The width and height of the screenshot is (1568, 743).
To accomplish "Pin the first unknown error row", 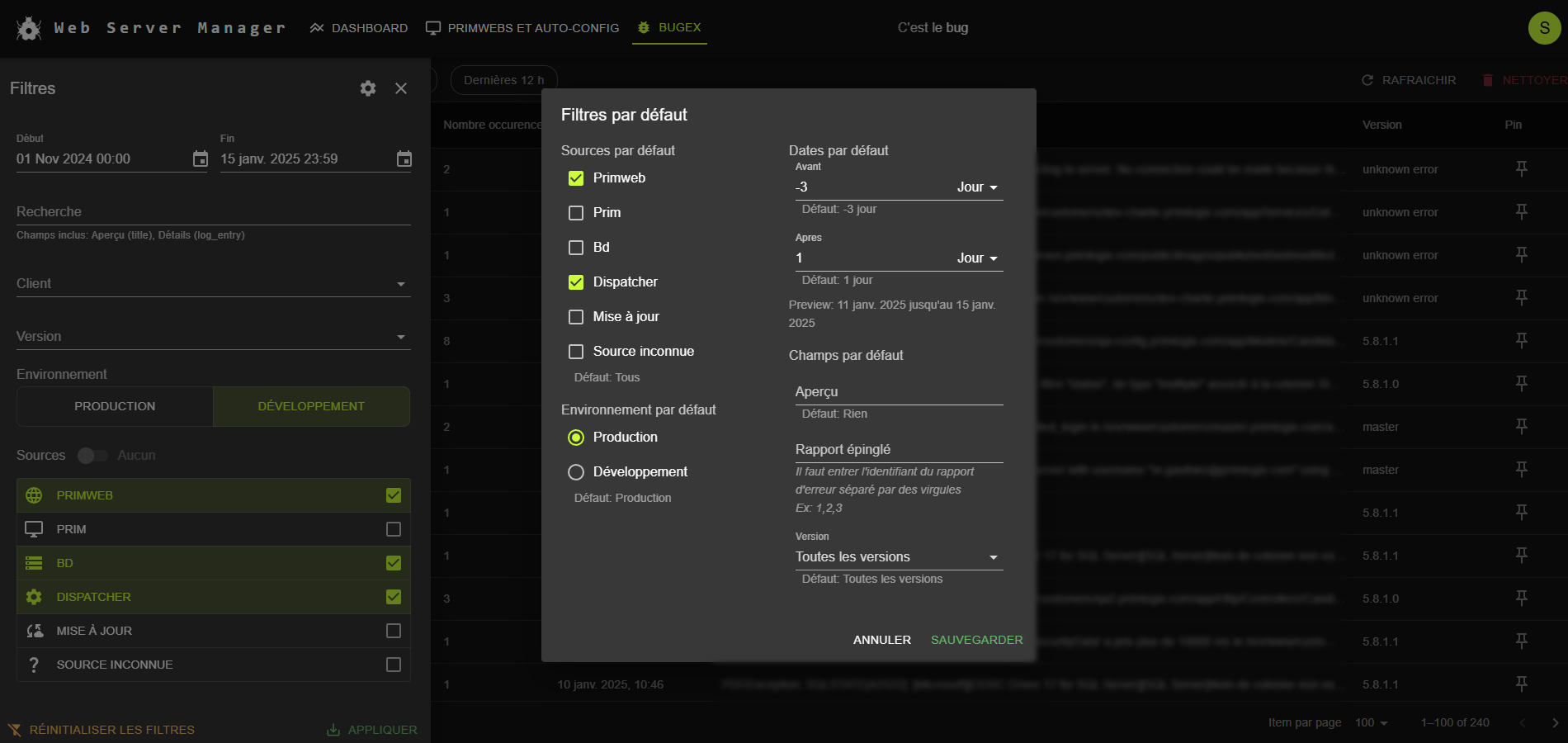I will 1521,169.
